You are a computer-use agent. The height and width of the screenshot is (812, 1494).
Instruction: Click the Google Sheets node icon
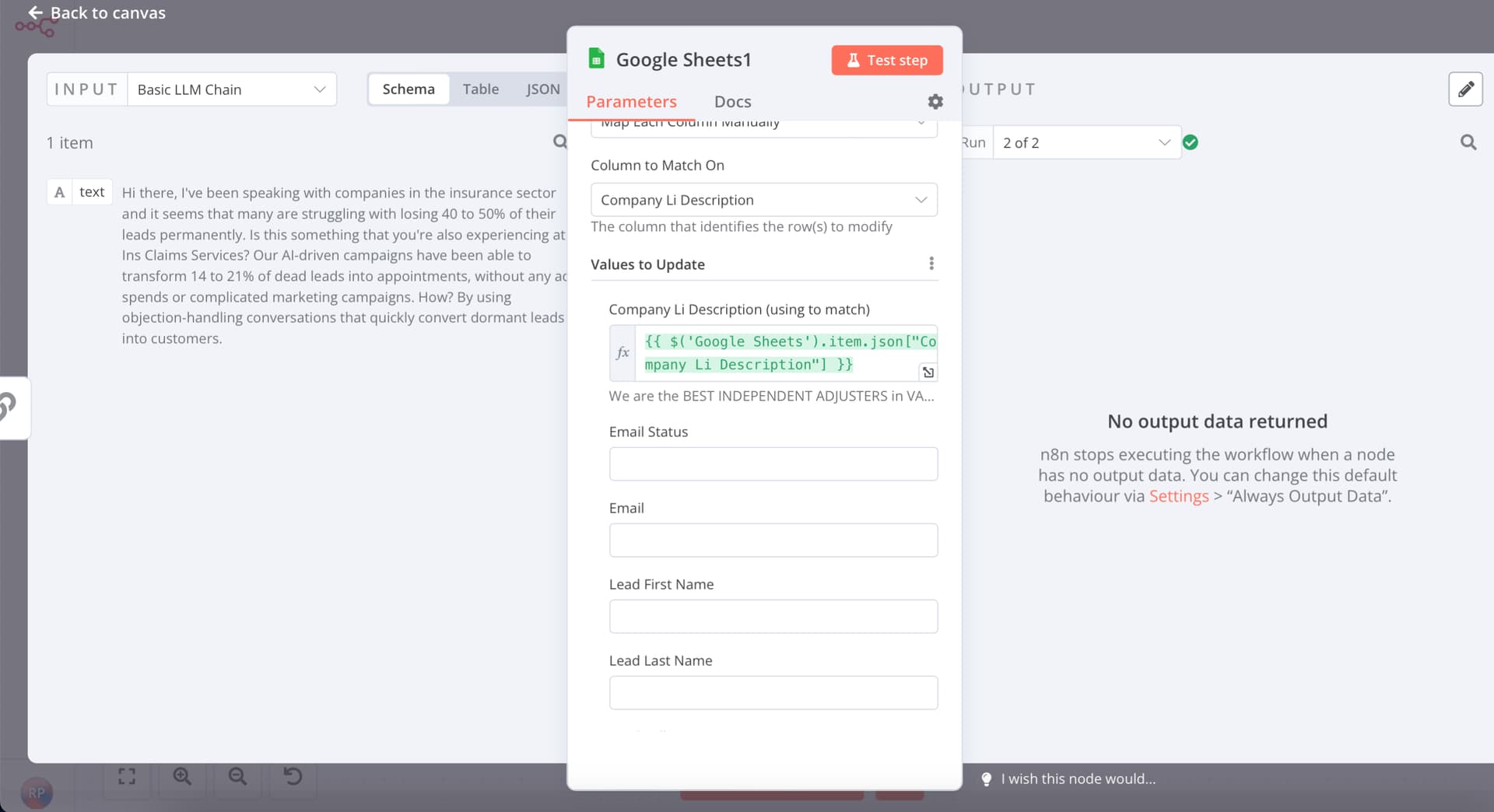click(x=597, y=59)
